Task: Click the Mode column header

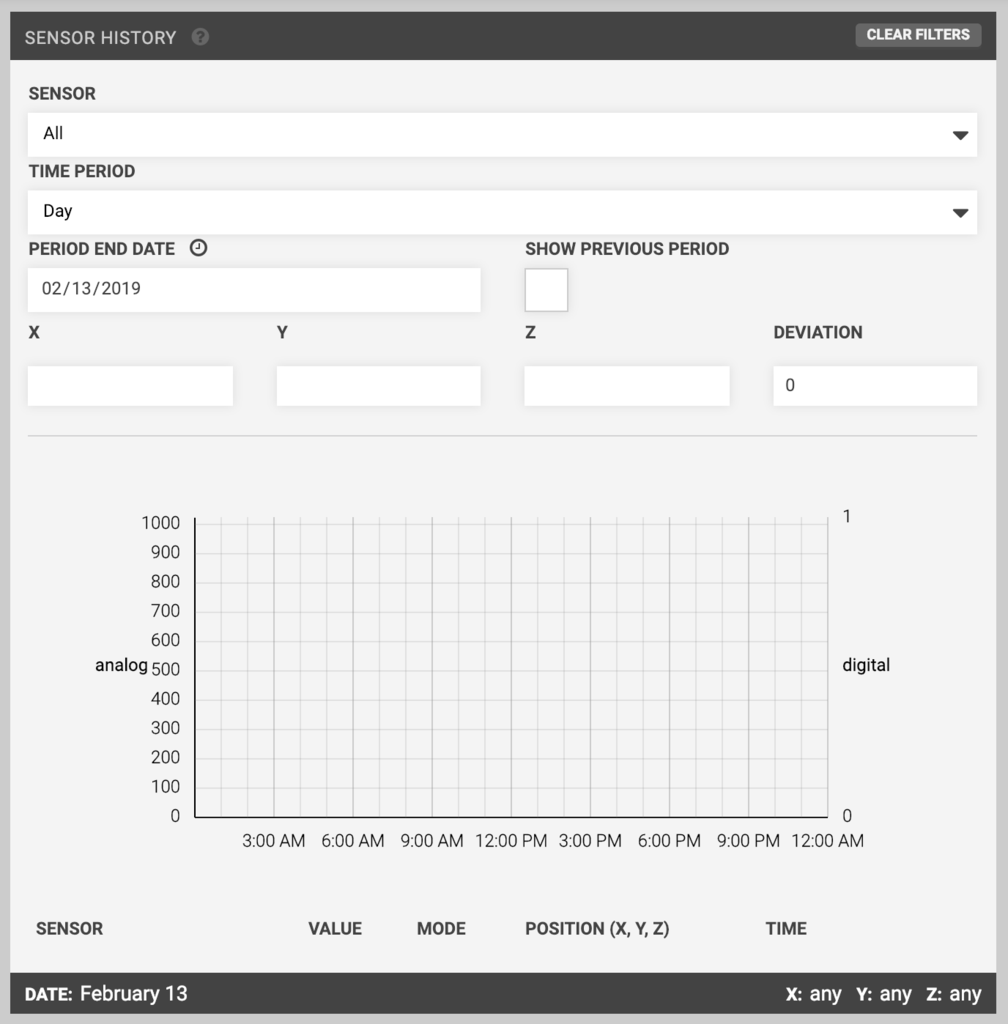Action: tap(441, 928)
